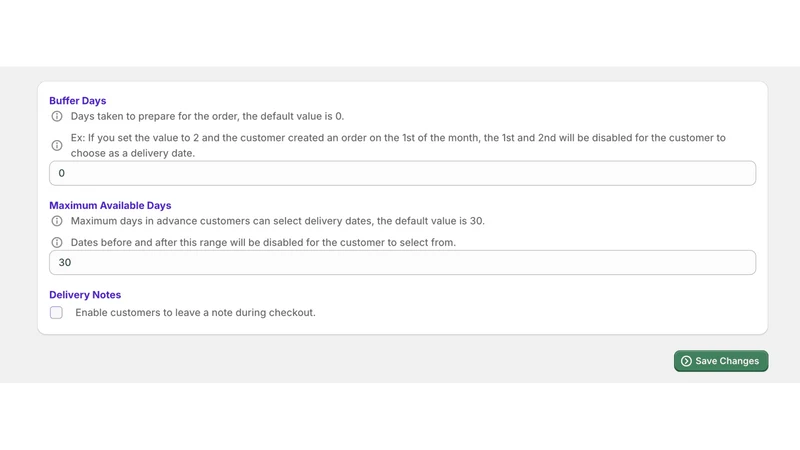Image resolution: width=800 pixels, height=450 pixels.
Task: Click the Buffer Days heading
Action: (x=78, y=101)
